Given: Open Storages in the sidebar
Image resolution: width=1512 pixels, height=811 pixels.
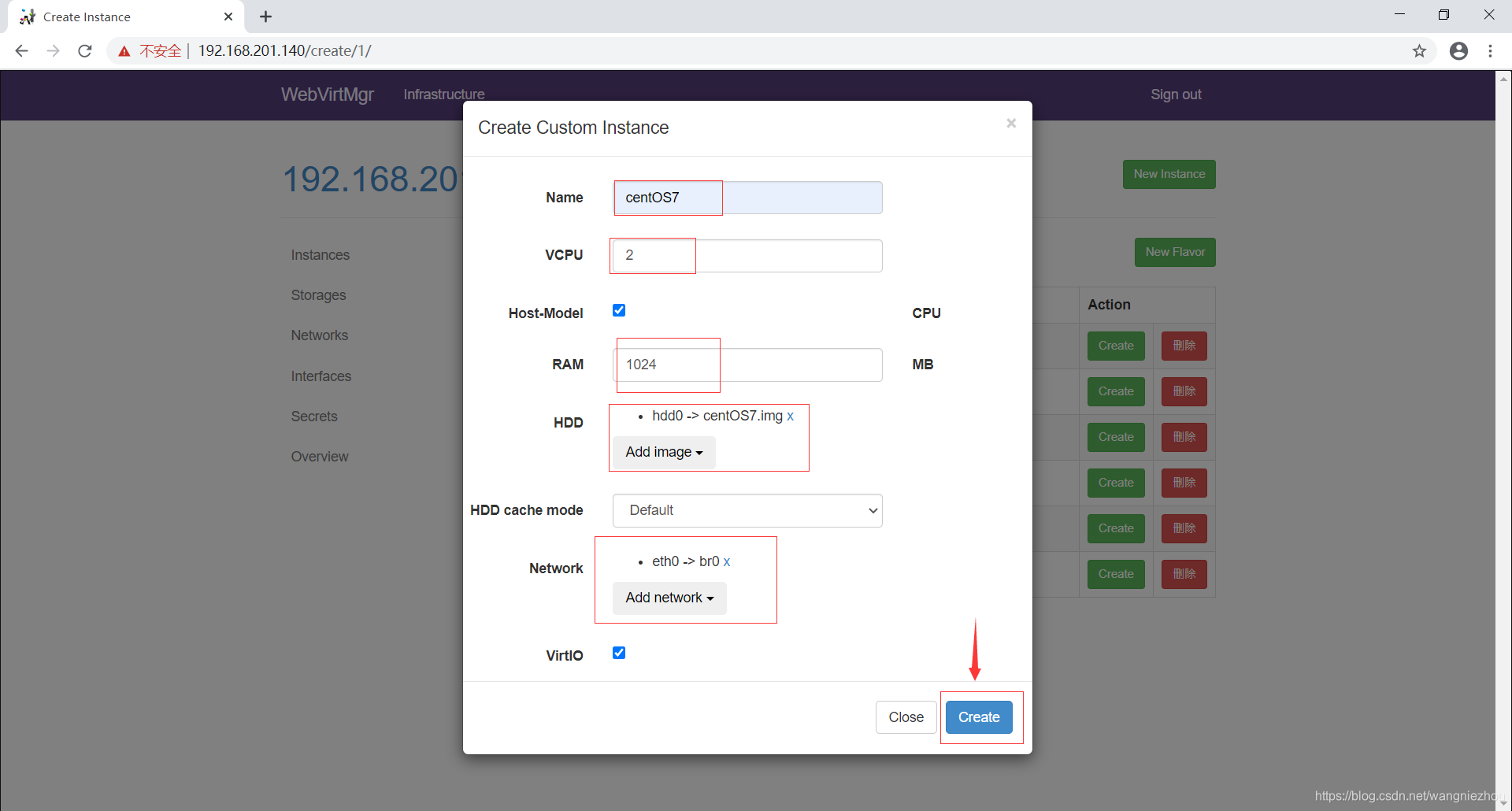Looking at the screenshot, I should [x=318, y=295].
